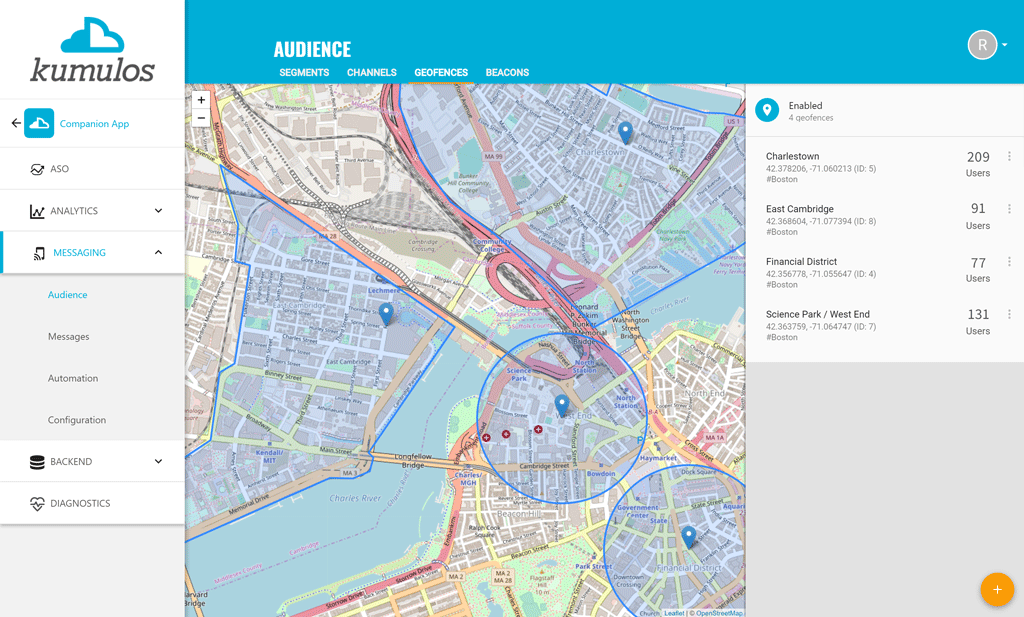Open Automation in the Messaging submenu

coord(73,378)
